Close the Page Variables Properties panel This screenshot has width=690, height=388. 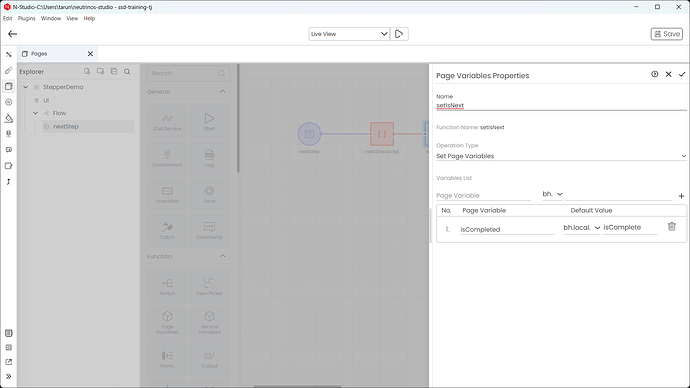coord(668,74)
